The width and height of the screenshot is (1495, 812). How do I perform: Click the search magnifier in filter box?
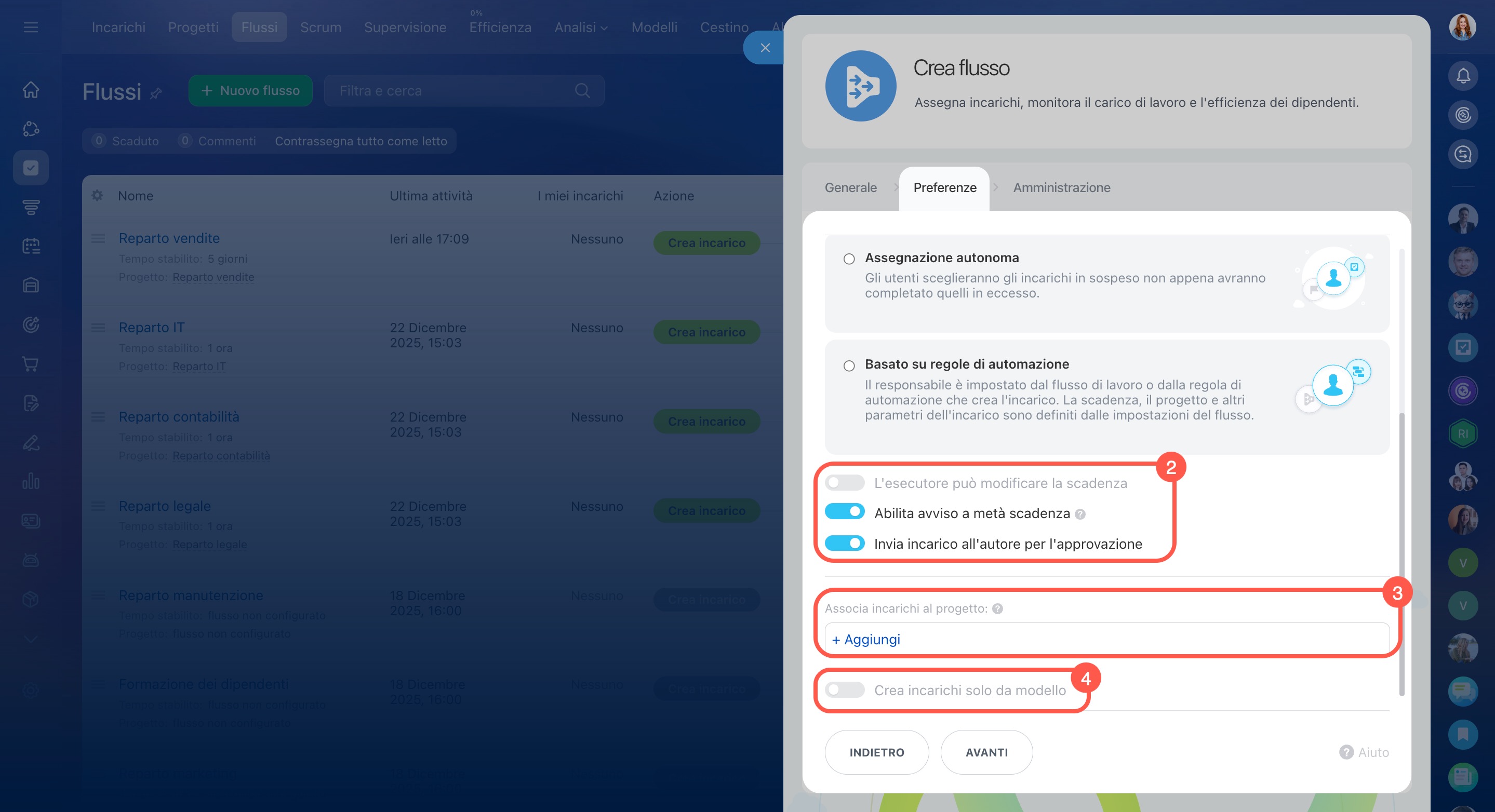pyautogui.click(x=582, y=91)
